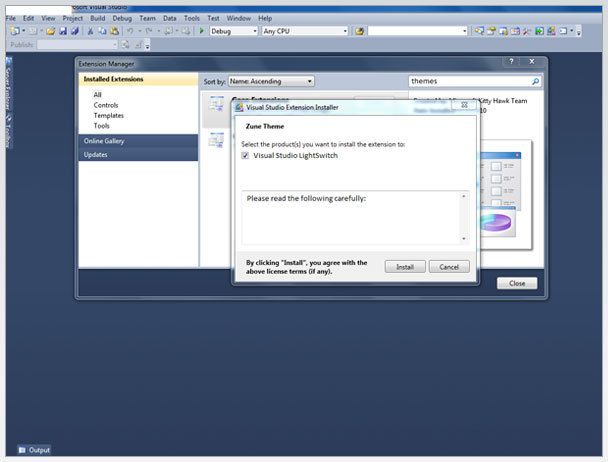This screenshot has width=608, height=462.
Task: Click the Open File folder icon
Action: point(50,31)
